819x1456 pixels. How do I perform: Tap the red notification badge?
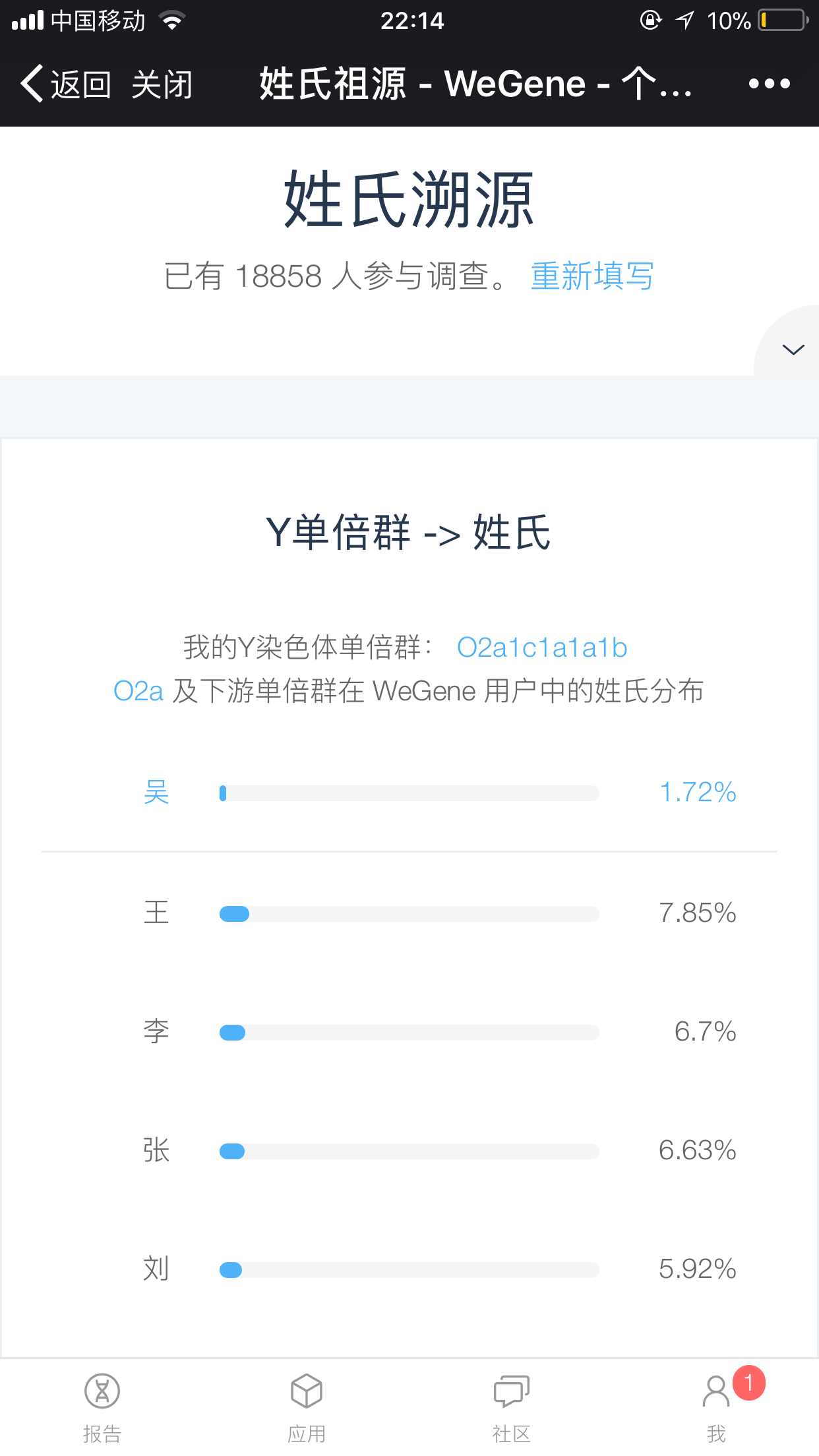point(748,1383)
